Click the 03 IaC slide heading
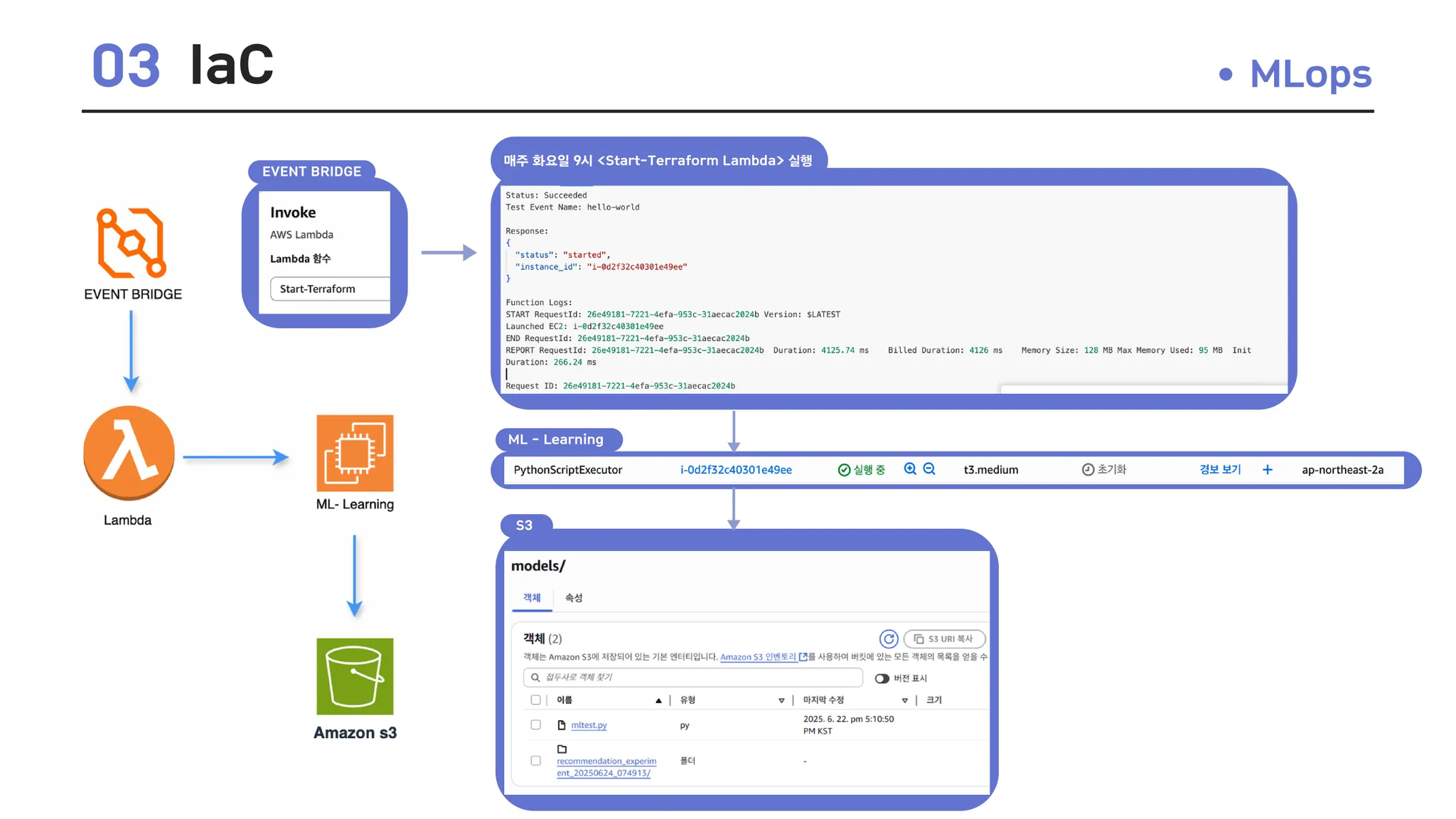This screenshot has height=819, width=1456. (x=183, y=65)
